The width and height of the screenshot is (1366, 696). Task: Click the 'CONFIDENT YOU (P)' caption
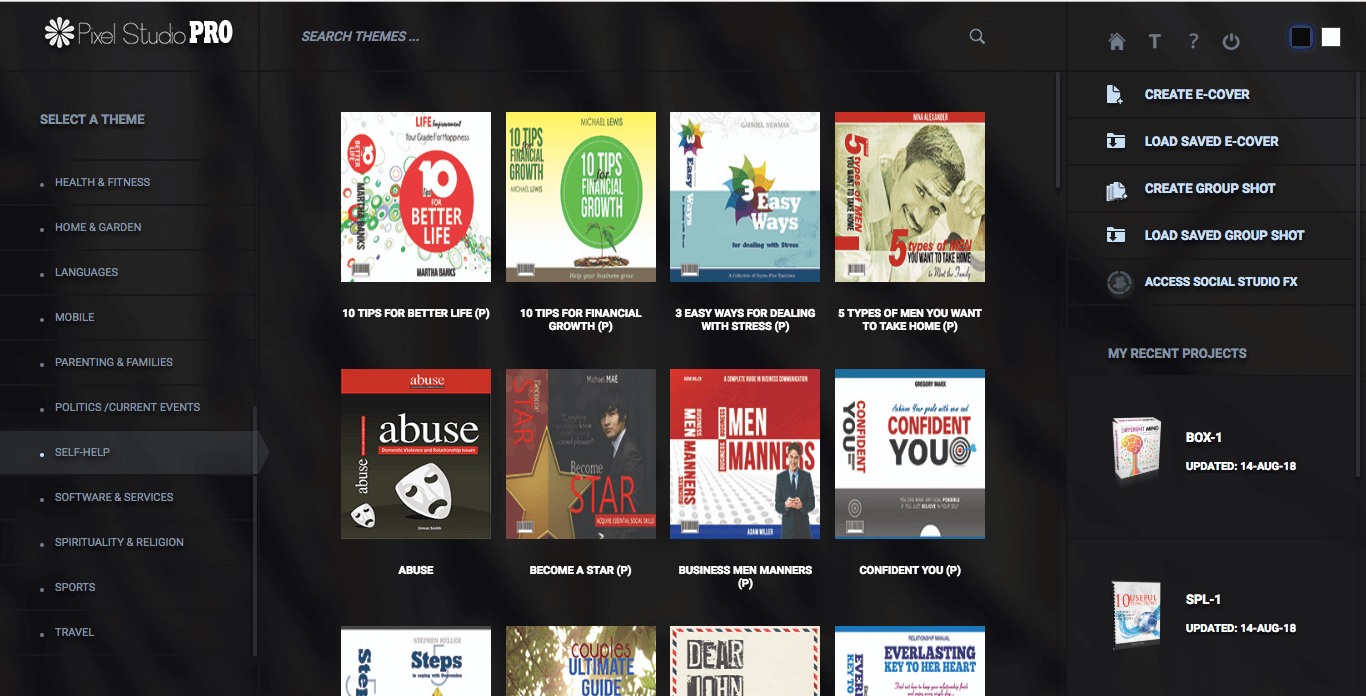910,570
